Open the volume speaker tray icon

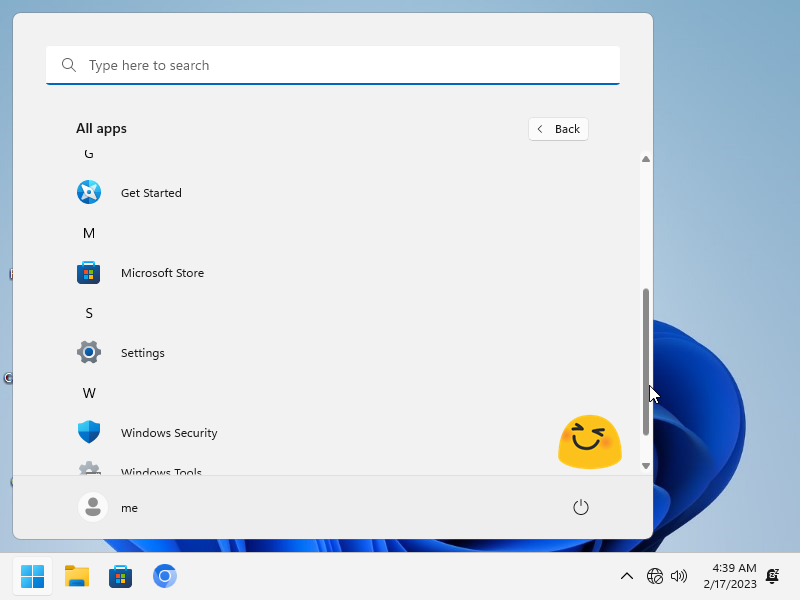pos(679,577)
